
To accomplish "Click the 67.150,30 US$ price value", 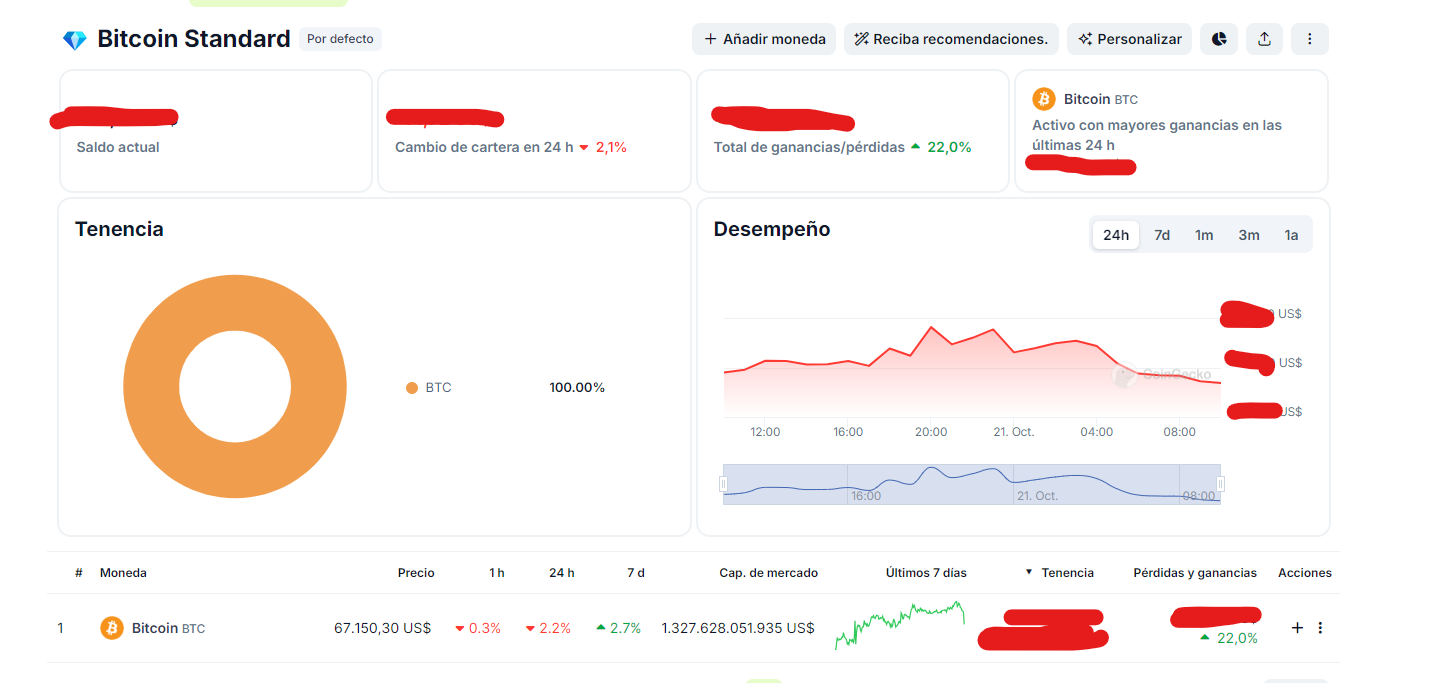I will (382, 628).
